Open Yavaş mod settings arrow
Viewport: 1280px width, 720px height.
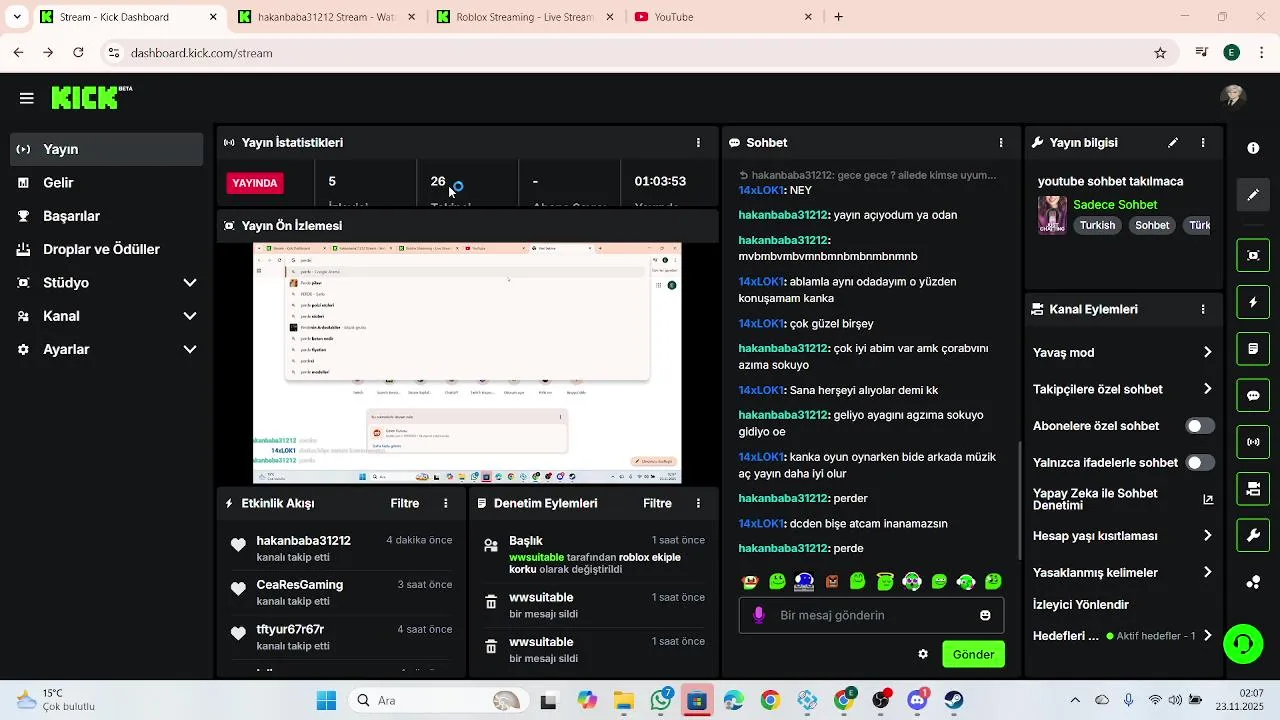click(x=1207, y=352)
